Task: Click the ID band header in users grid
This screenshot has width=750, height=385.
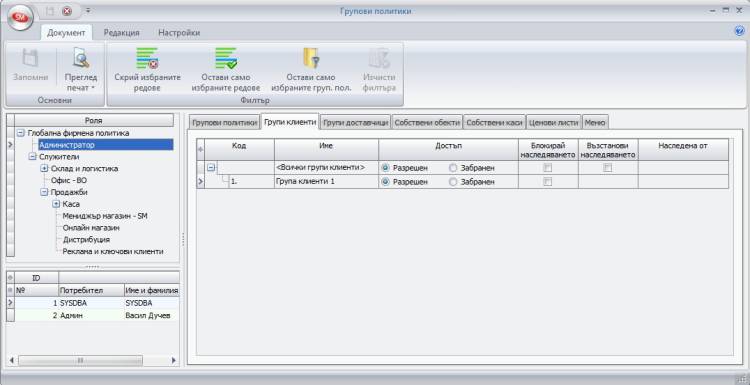Action: [x=36, y=278]
